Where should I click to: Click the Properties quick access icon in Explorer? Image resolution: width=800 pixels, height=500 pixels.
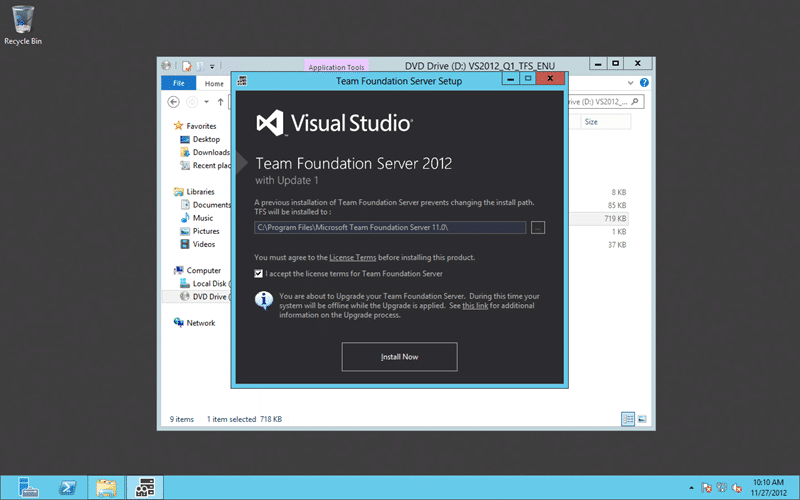point(187,66)
